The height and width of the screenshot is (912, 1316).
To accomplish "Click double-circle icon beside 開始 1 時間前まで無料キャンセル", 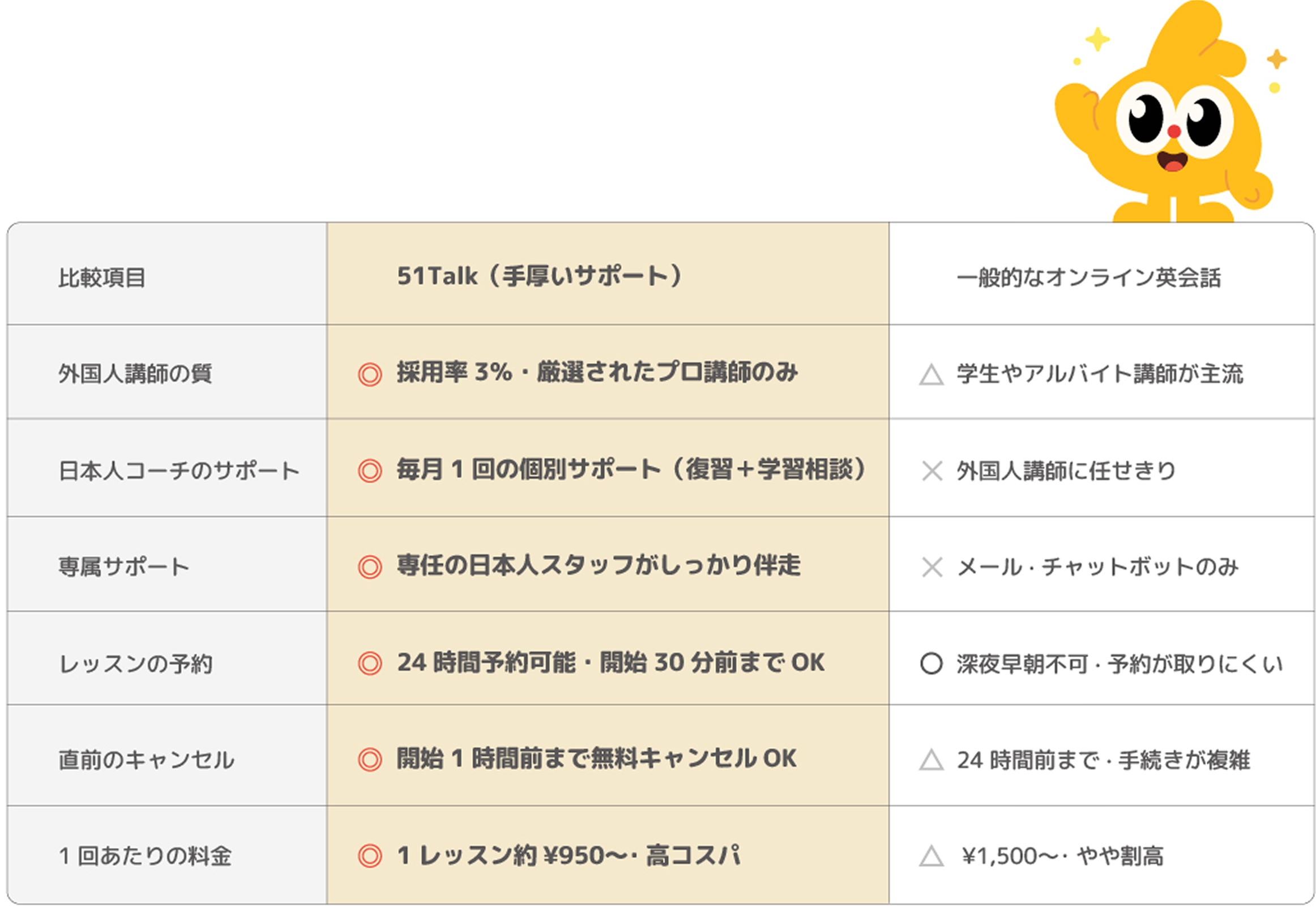I will (370, 760).
